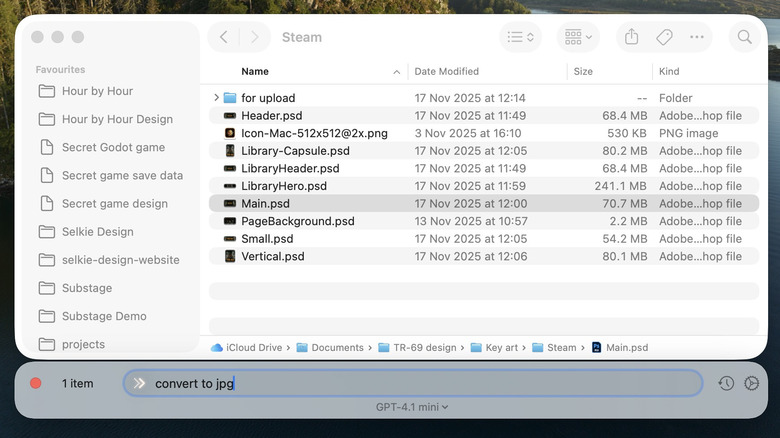The height and width of the screenshot is (438, 780).
Task: Click the LibraryHero.psd file icon
Action: point(230,186)
